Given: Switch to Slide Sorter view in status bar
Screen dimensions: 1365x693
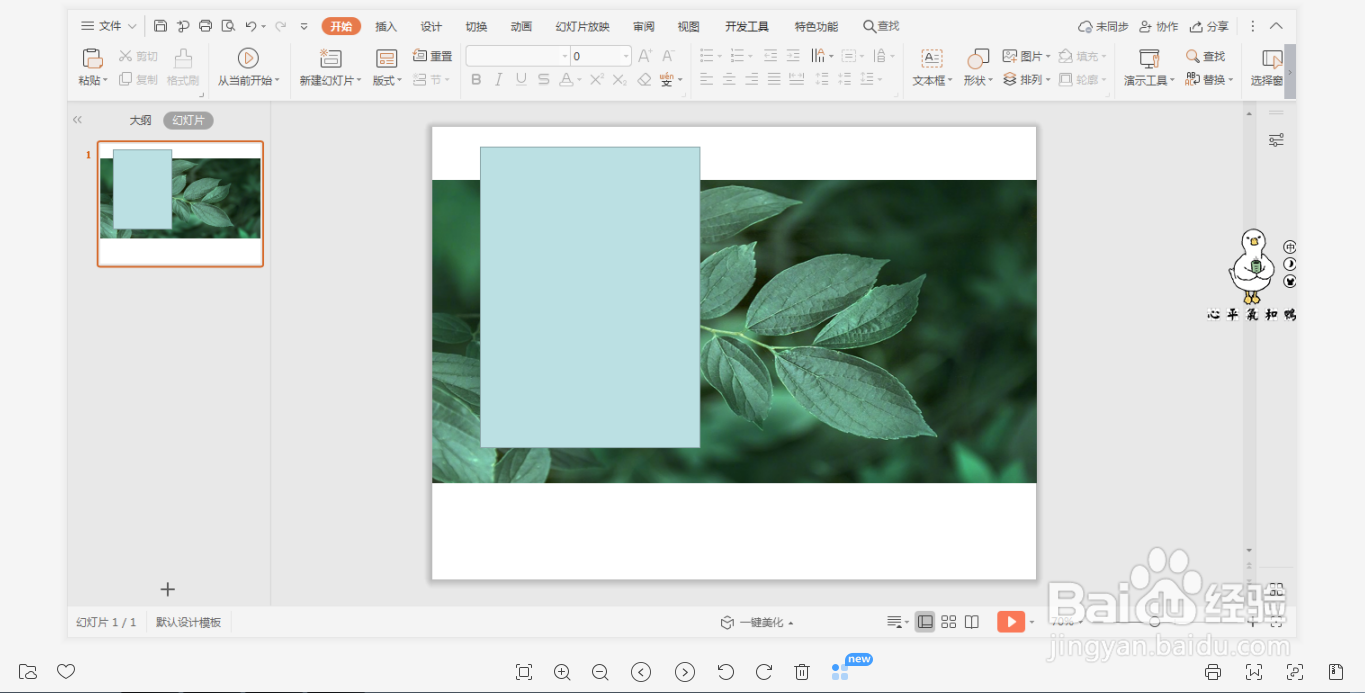Looking at the screenshot, I should point(949,622).
